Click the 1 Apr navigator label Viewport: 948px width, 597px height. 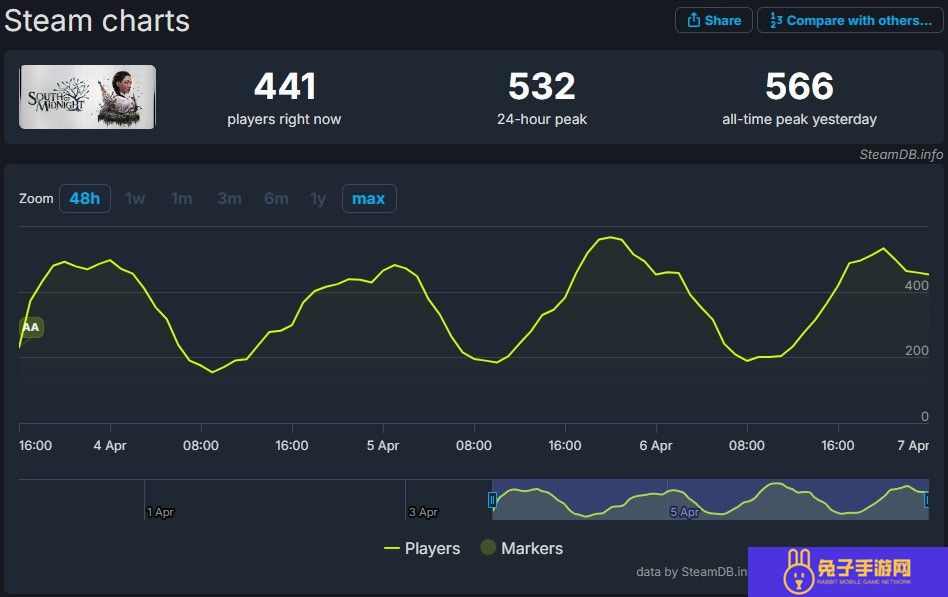click(160, 512)
